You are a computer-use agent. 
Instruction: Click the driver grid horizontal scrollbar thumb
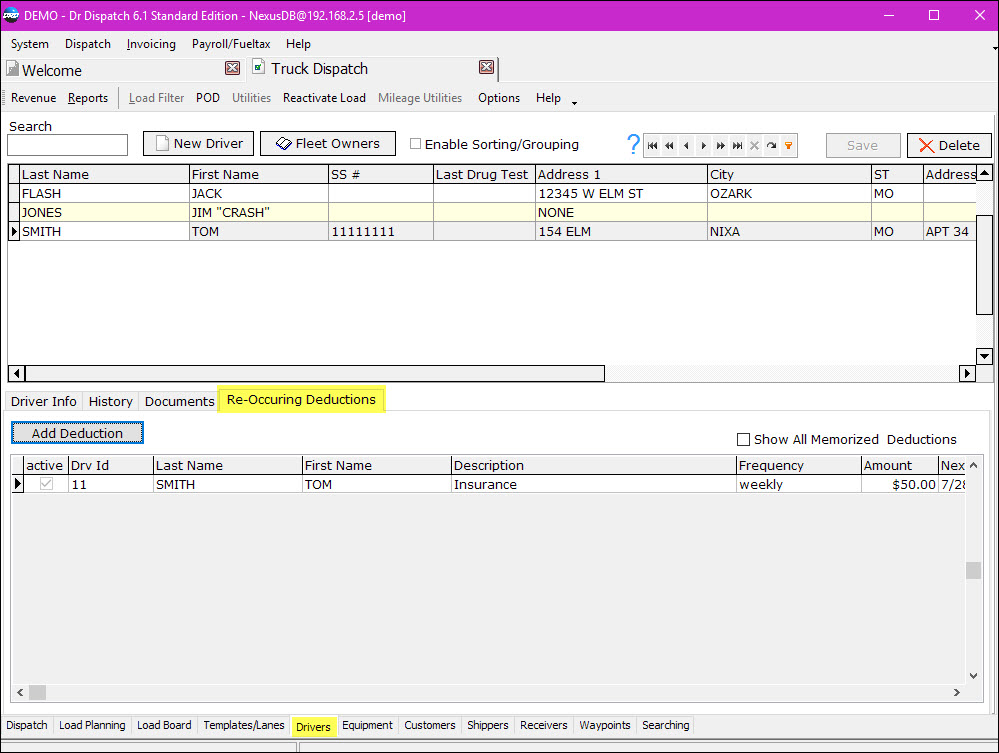click(315, 373)
